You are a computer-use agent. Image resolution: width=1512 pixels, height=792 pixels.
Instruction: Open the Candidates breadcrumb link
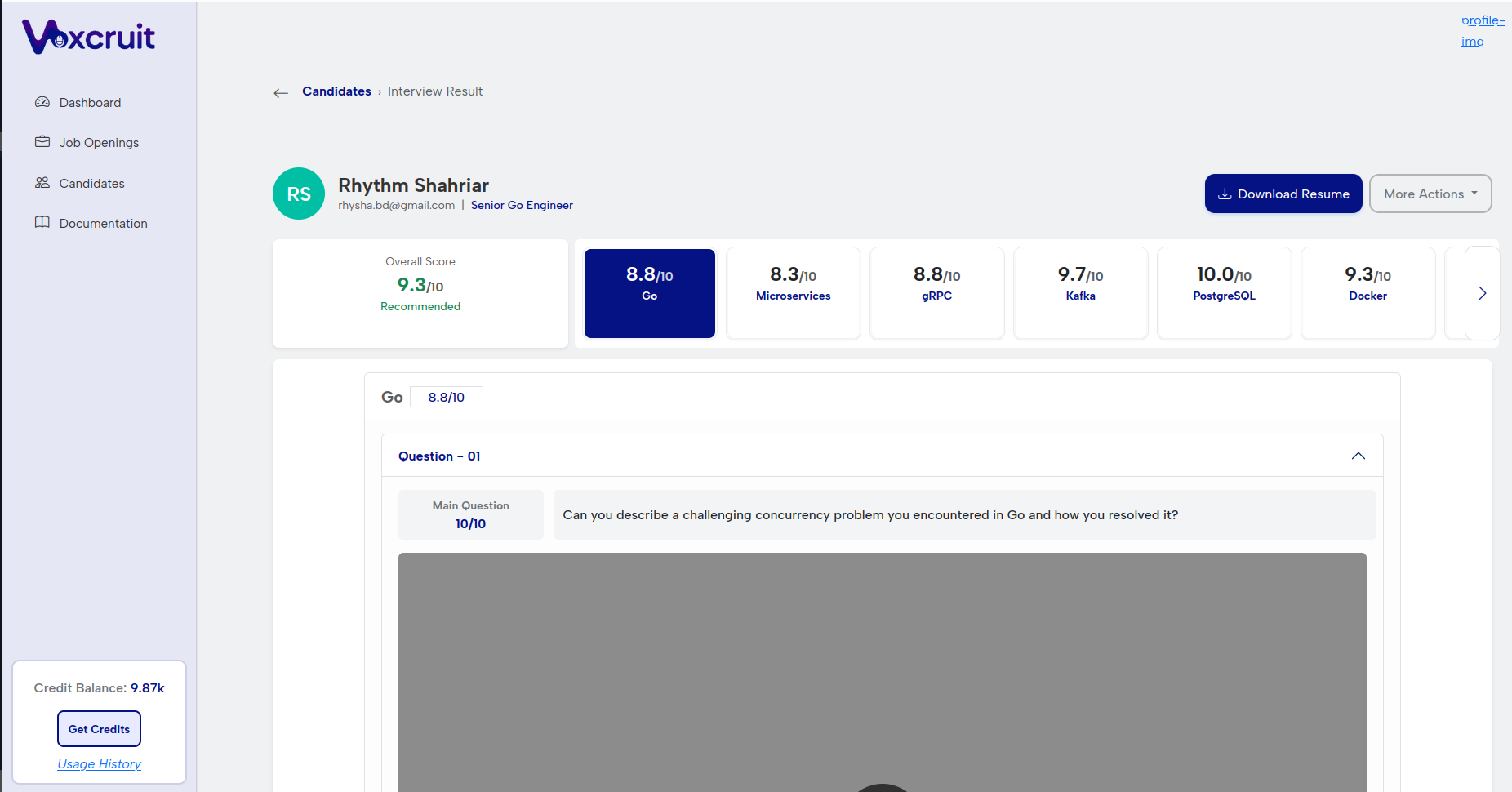point(336,91)
